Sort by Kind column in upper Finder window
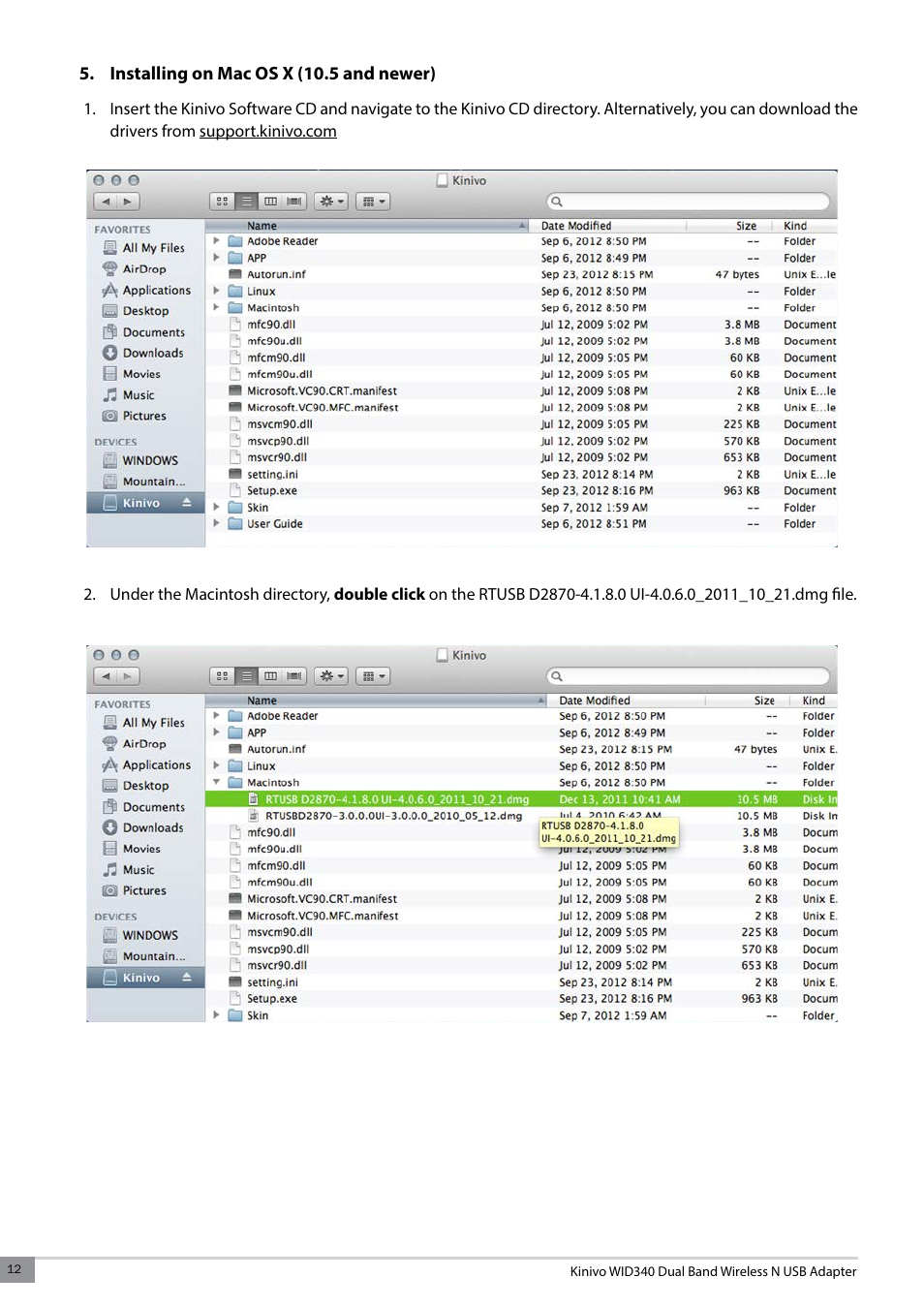The image size is (924, 1308). pyautogui.click(x=806, y=226)
